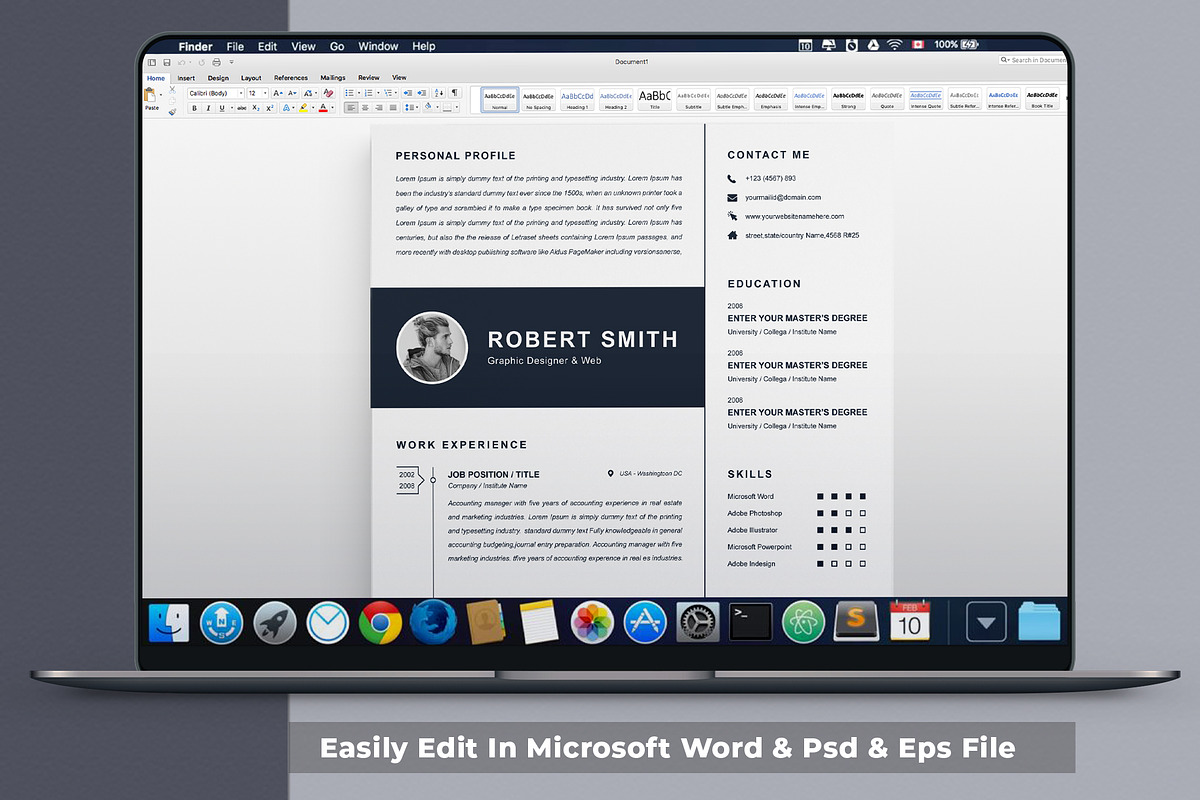1200x800 pixels.
Task: Open the App Store from the dock
Action: (x=645, y=622)
